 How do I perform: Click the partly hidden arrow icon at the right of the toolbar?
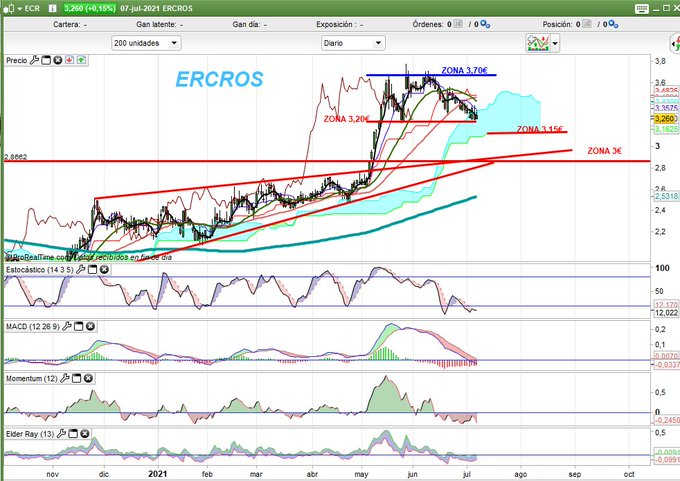tap(676, 43)
